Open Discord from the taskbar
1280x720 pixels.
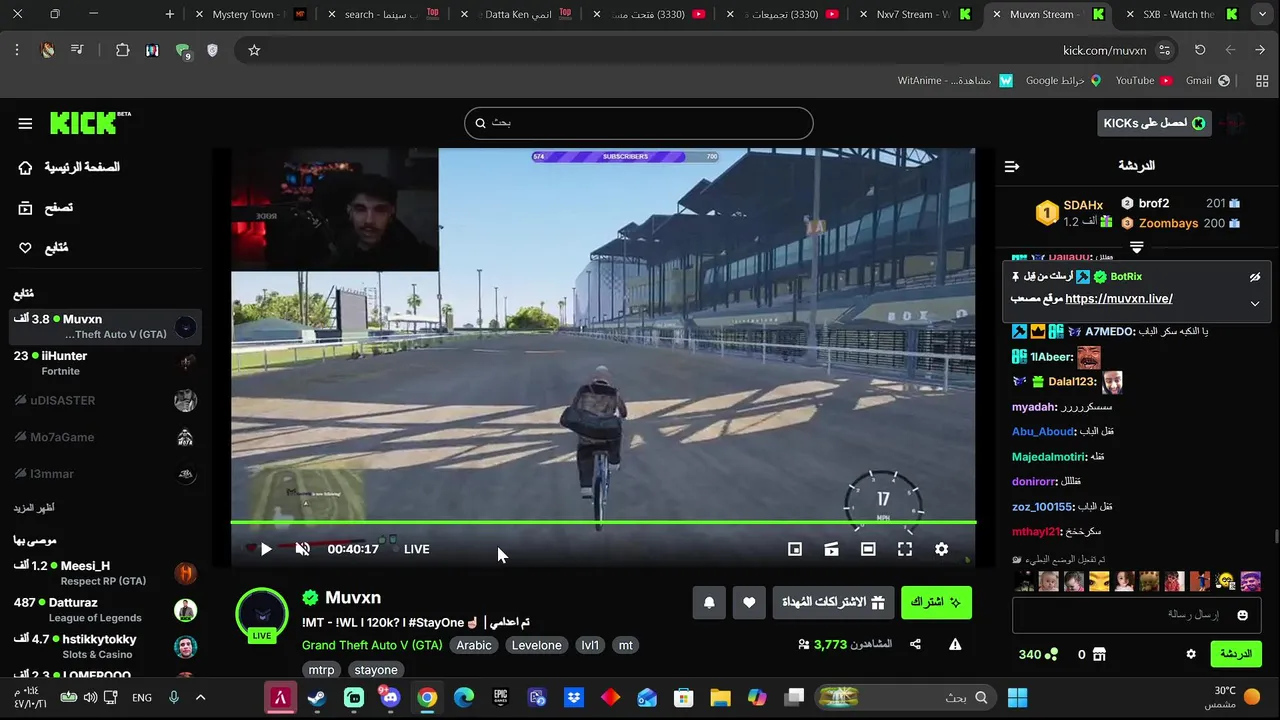[x=390, y=698]
